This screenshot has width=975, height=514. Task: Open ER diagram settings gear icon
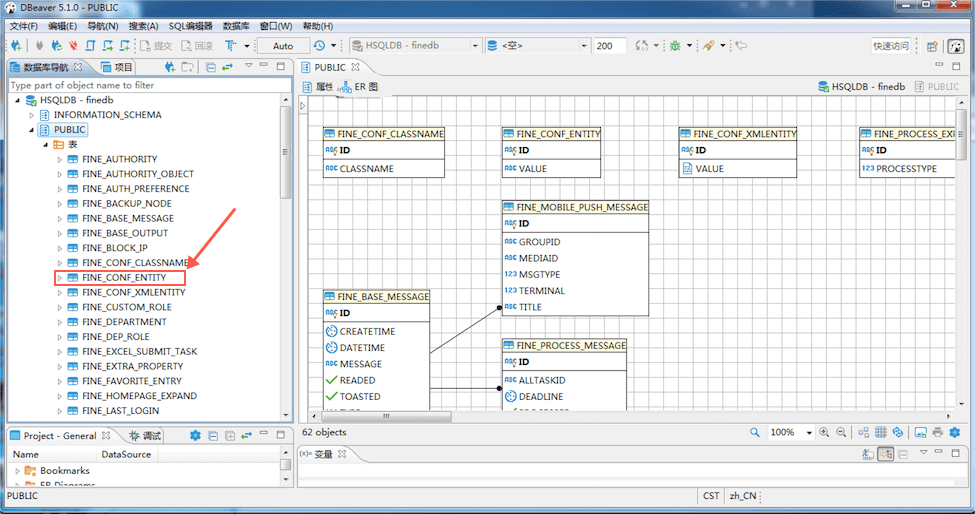tap(955, 432)
